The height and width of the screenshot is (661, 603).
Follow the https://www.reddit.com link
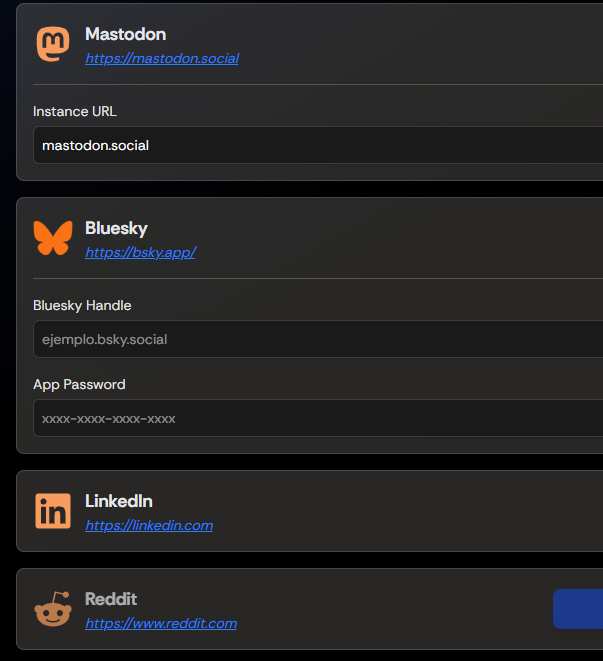click(161, 623)
